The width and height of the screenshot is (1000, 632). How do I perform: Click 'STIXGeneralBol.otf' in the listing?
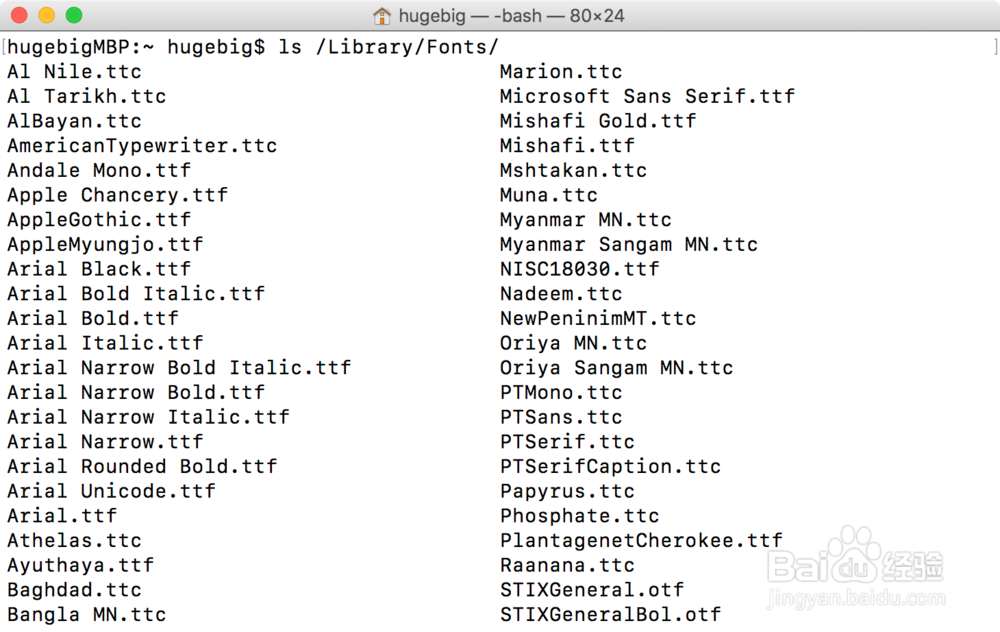pos(610,614)
